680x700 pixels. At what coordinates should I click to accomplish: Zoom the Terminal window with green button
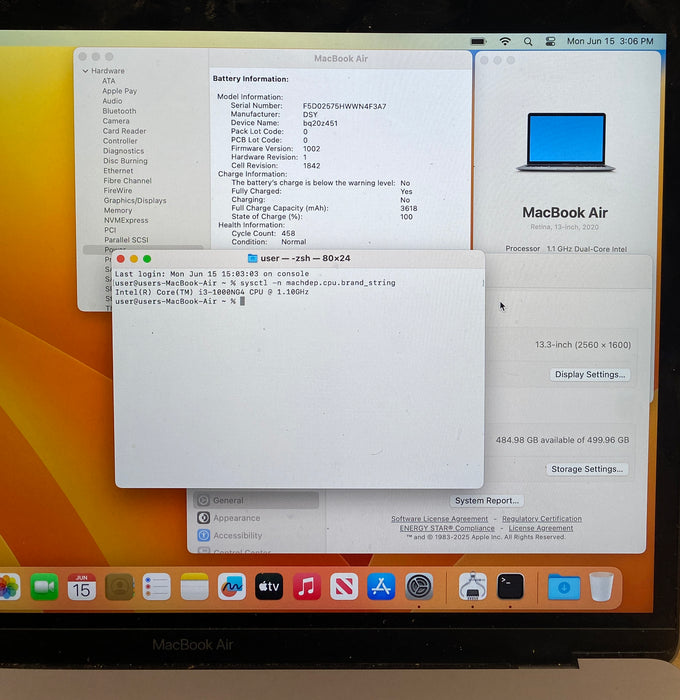[147, 258]
